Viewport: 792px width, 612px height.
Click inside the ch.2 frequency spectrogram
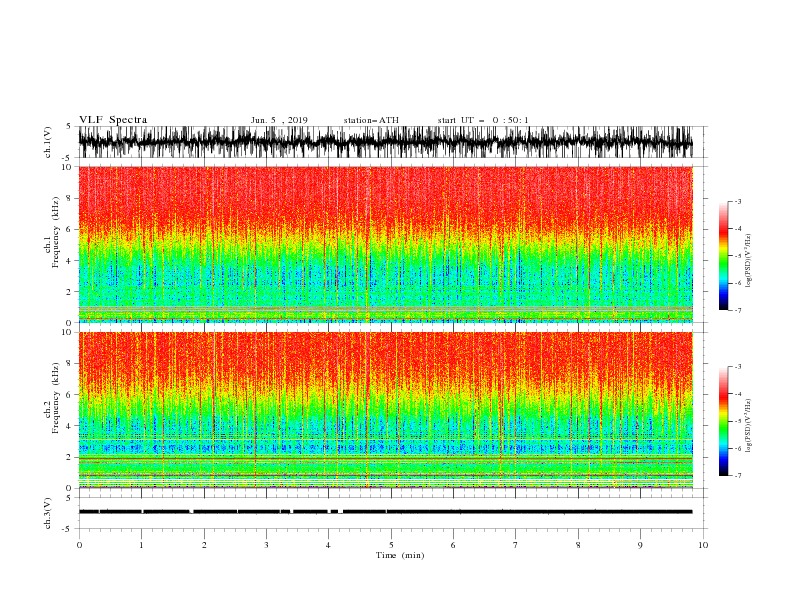[385, 410]
